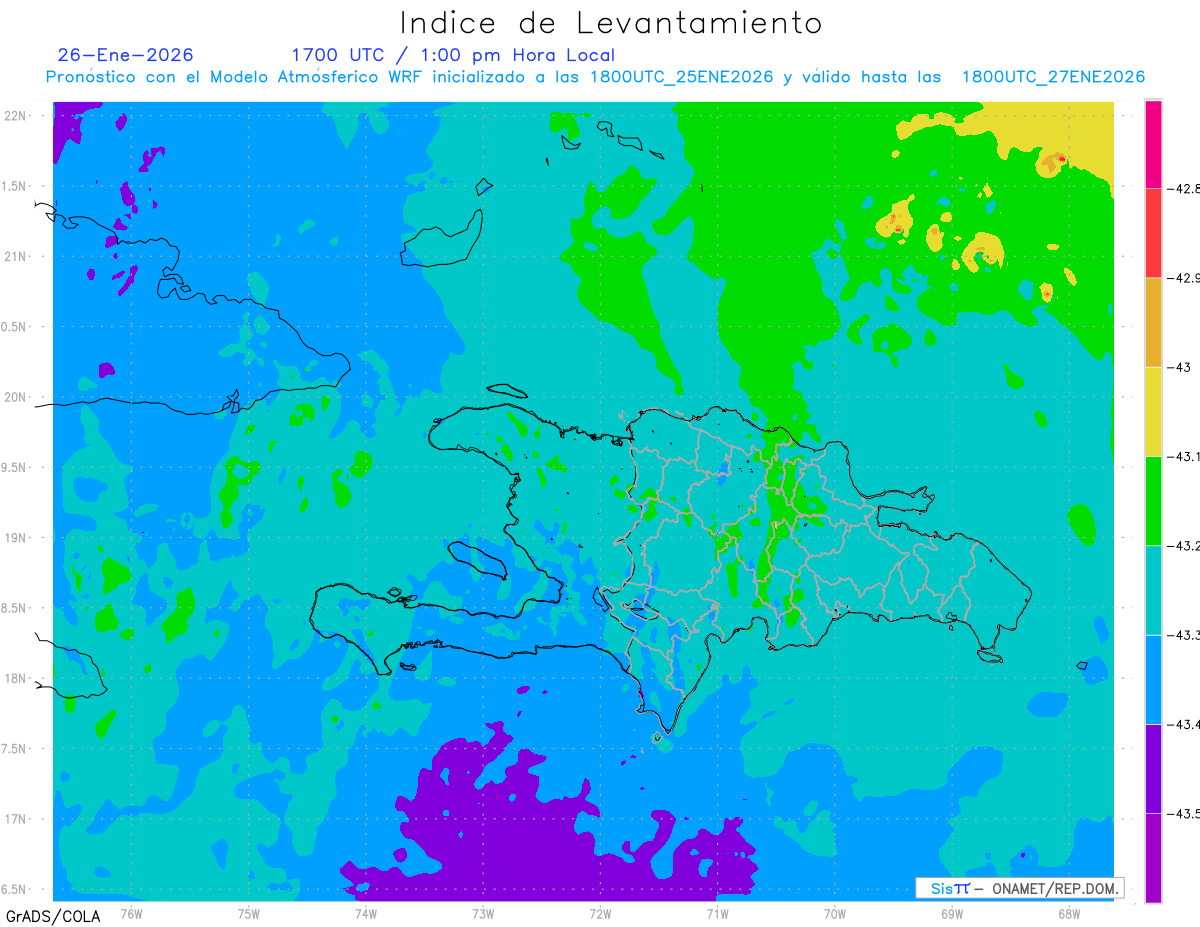Click the legend value "-43.4"
This screenshot has height=927, width=1200.
1183,724
